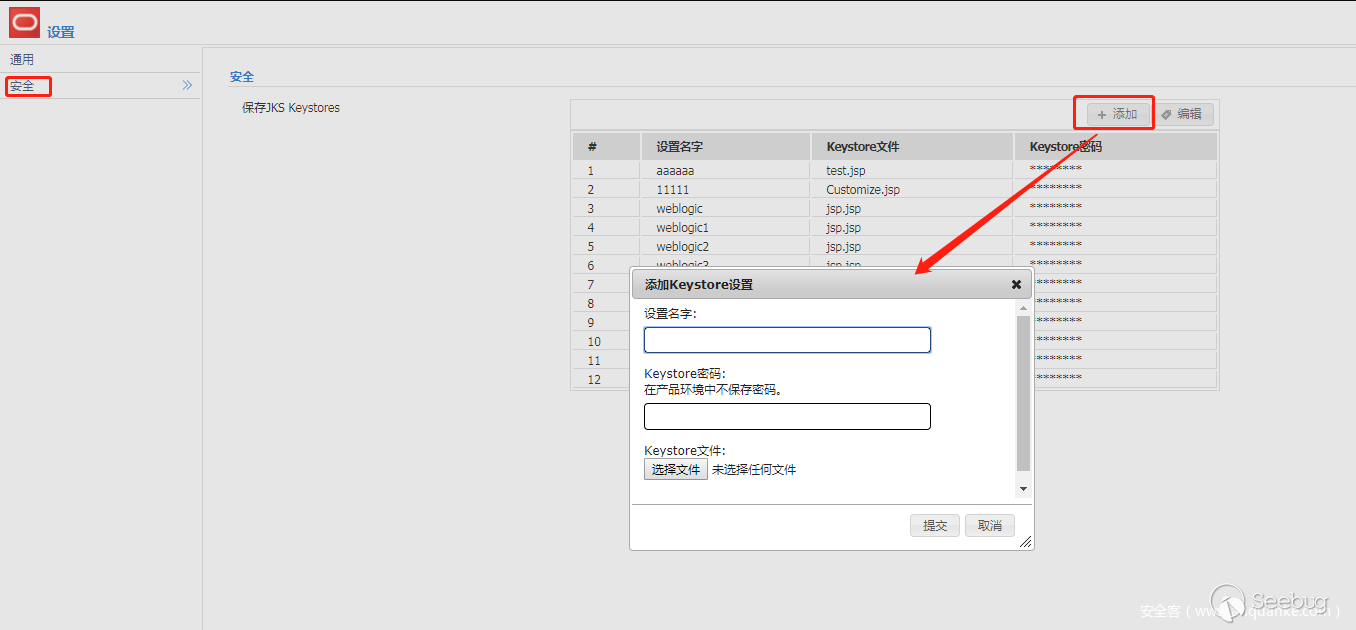Click the red Oracle logo icon
Viewport: 1356px width, 630px height.
(x=24, y=22)
